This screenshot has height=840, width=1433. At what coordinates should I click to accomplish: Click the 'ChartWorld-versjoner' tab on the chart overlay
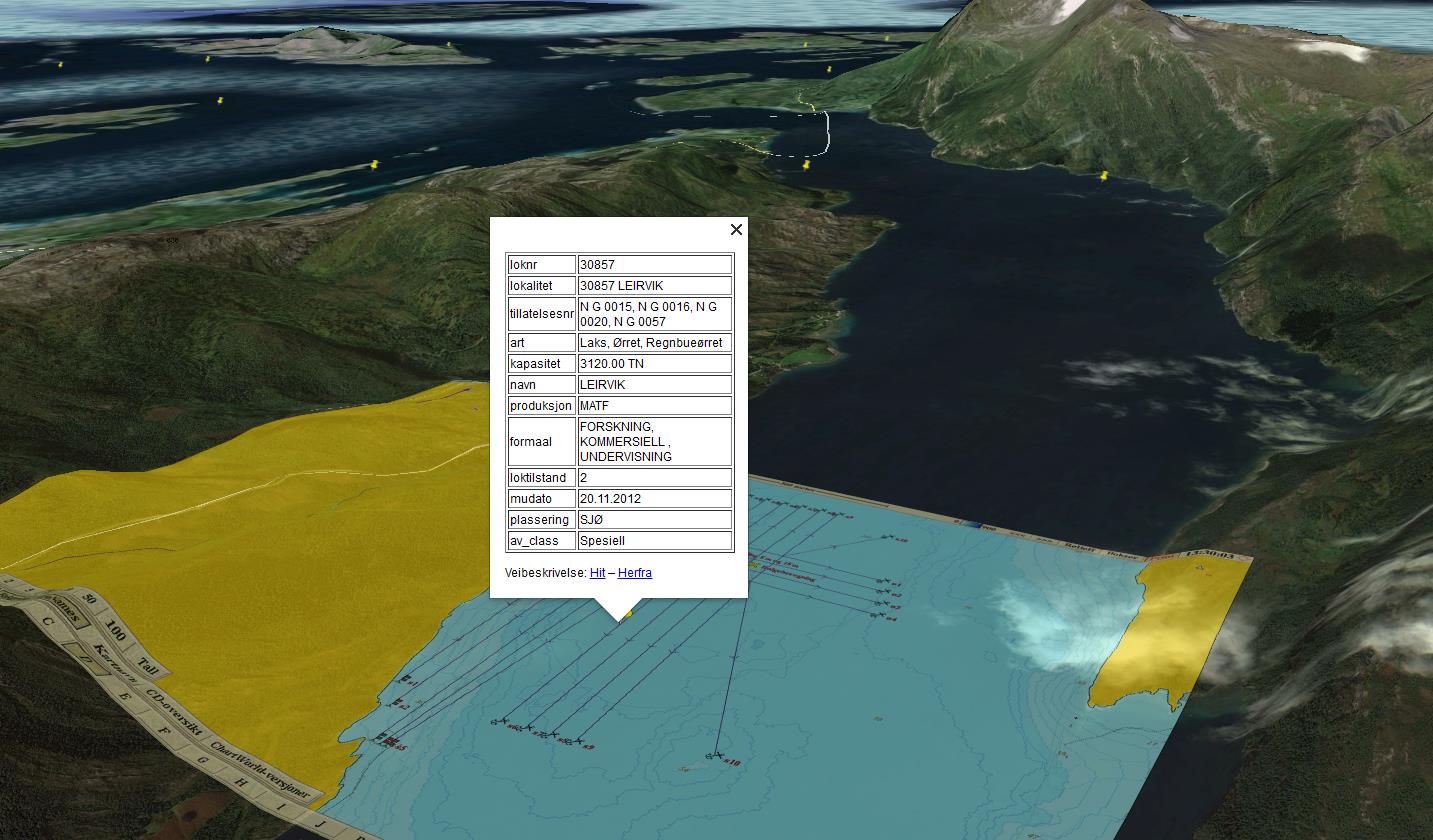tap(261, 770)
